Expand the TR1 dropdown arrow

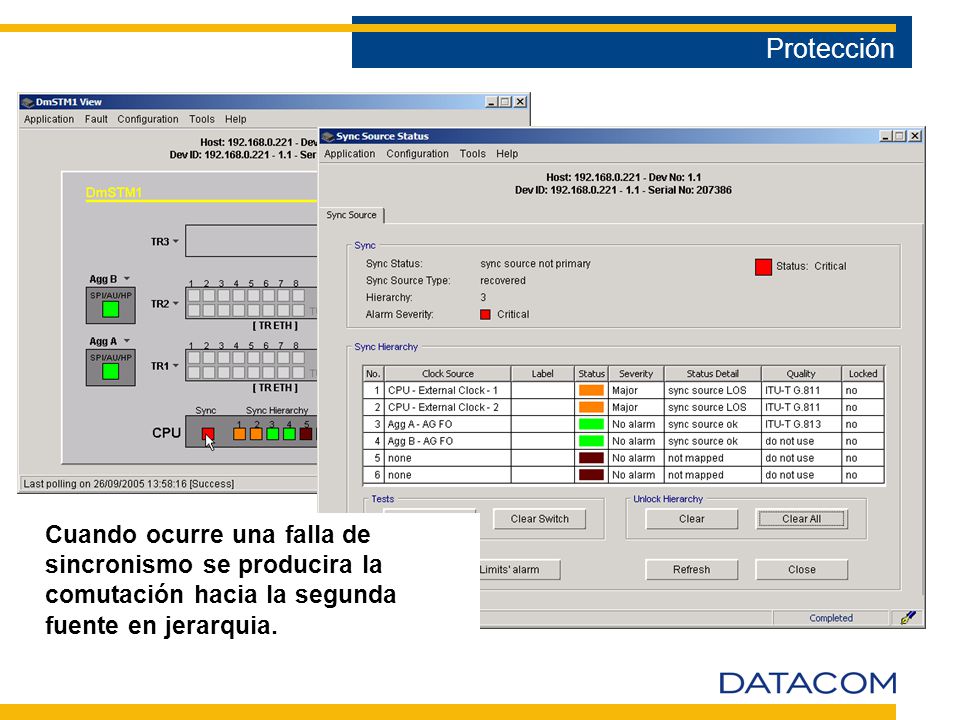tap(176, 366)
